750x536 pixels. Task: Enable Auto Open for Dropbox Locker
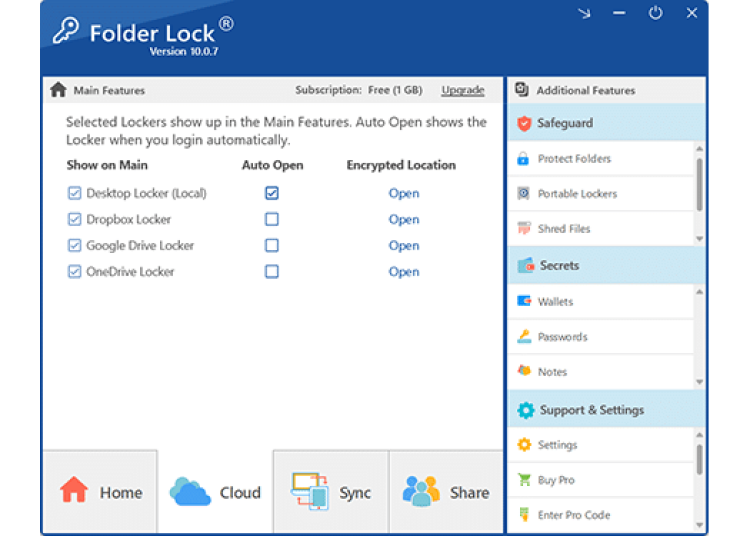272,220
